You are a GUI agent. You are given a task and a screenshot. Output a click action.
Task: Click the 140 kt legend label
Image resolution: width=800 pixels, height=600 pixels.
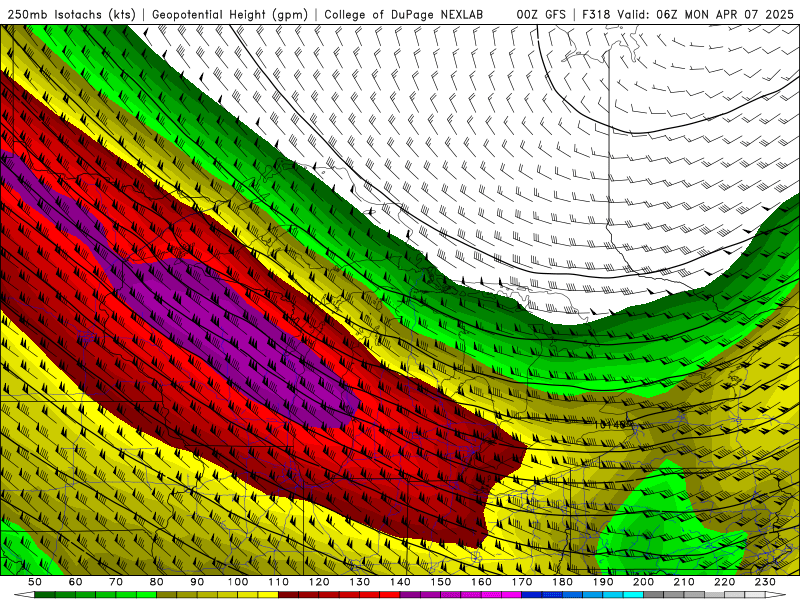[401, 582]
